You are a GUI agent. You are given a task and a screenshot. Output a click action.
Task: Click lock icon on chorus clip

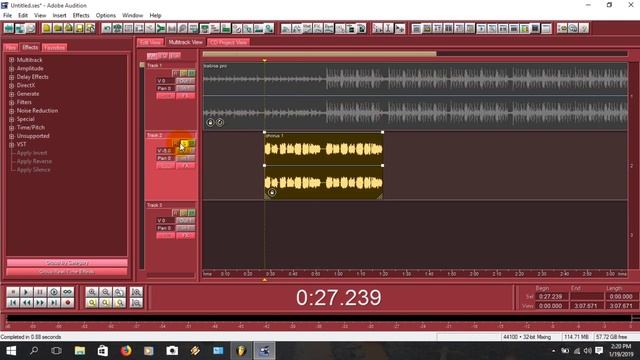coord(272,192)
